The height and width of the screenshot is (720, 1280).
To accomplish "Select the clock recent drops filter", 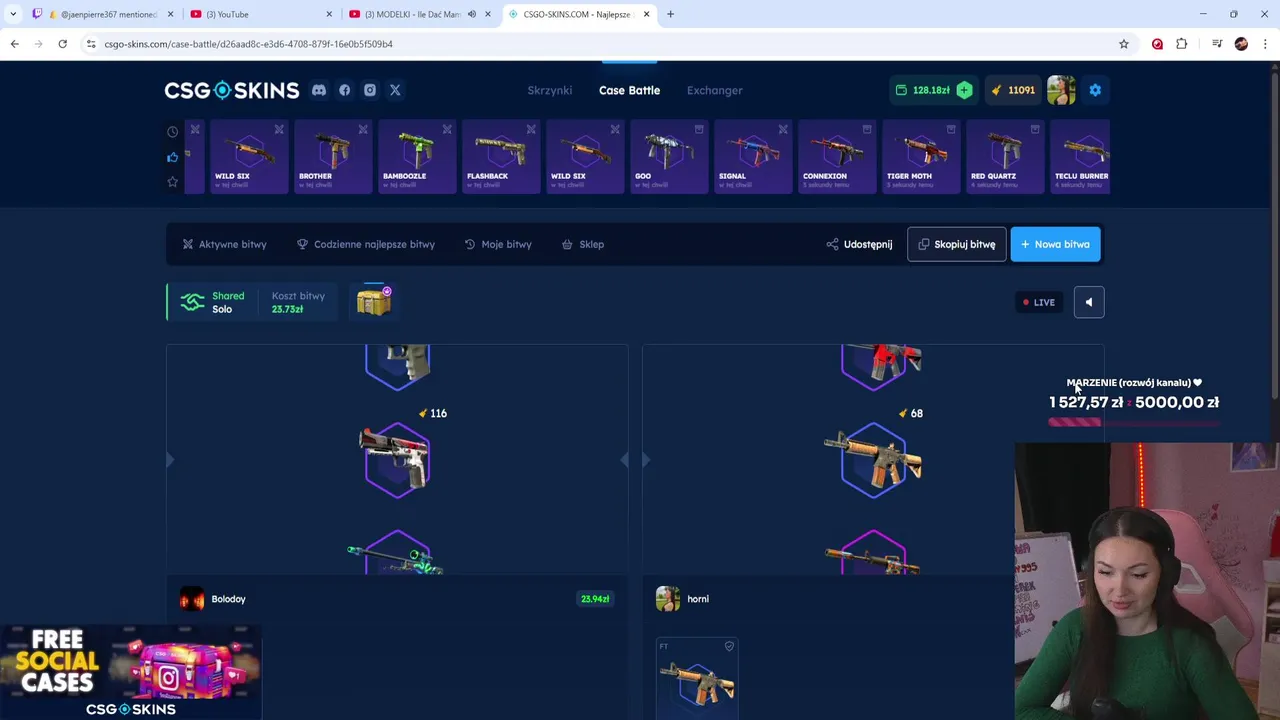I will tap(172, 132).
